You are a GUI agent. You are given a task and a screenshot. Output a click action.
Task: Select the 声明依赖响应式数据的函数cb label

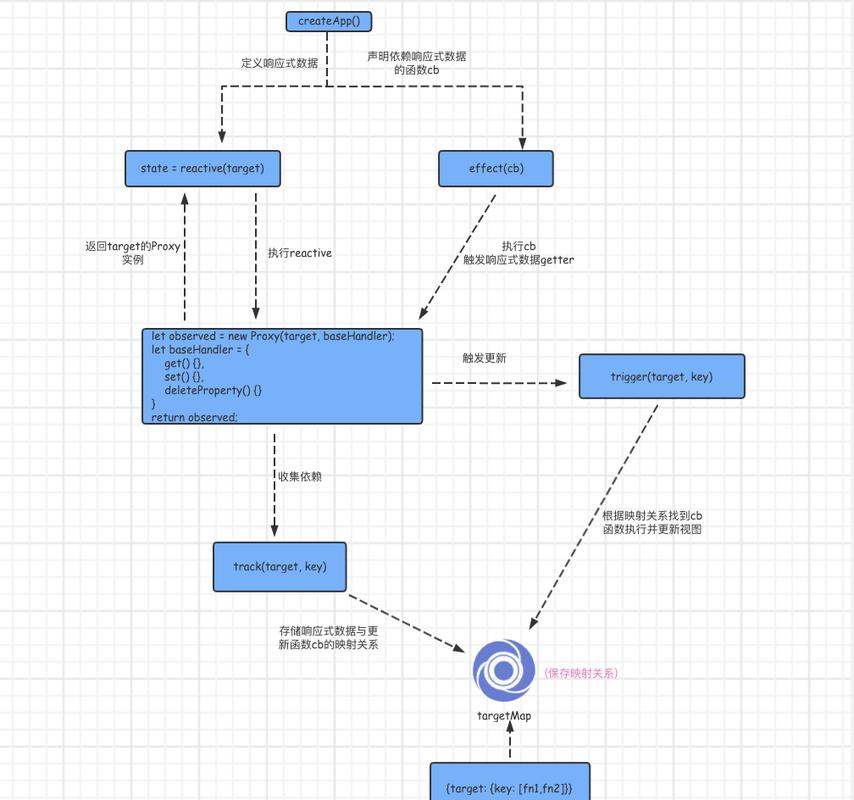tap(415, 64)
